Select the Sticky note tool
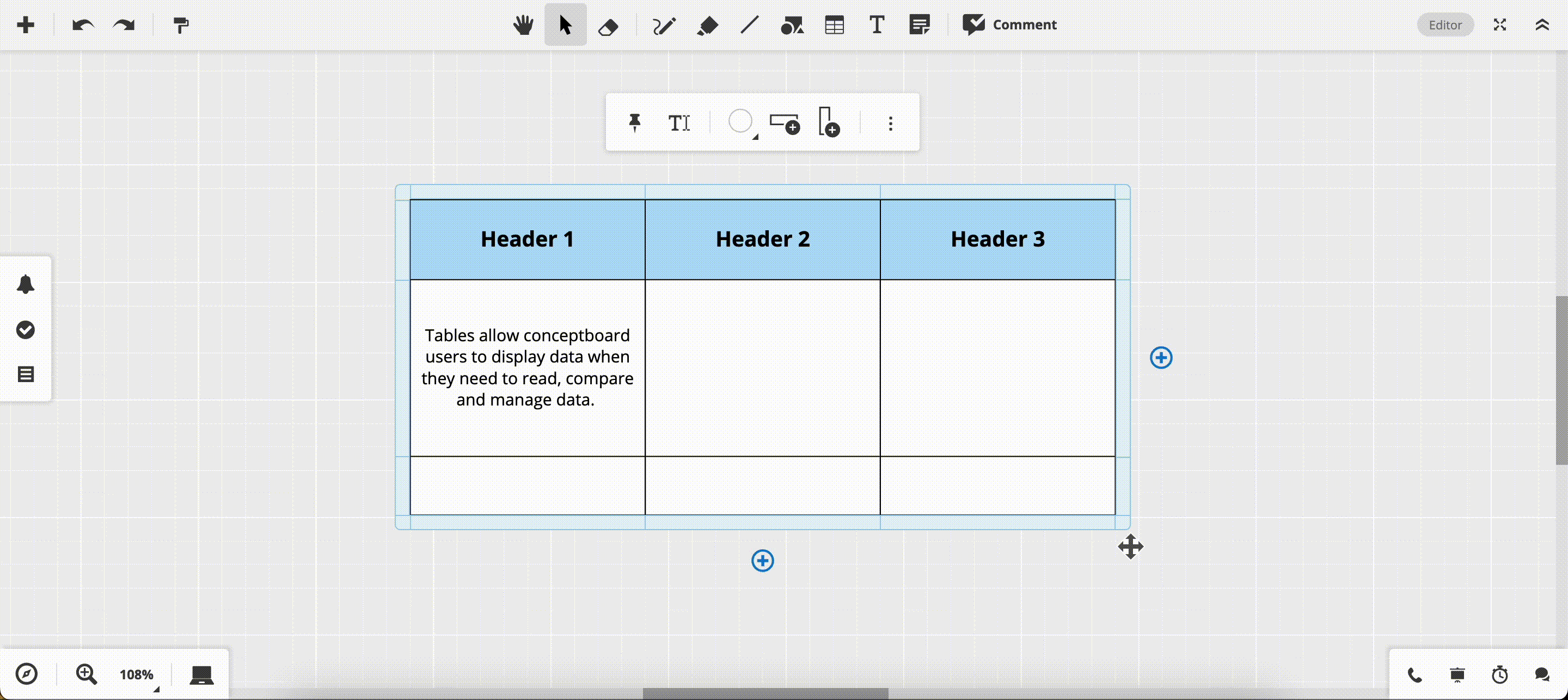Viewport: 1568px width, 700px height. pos(919,25)
